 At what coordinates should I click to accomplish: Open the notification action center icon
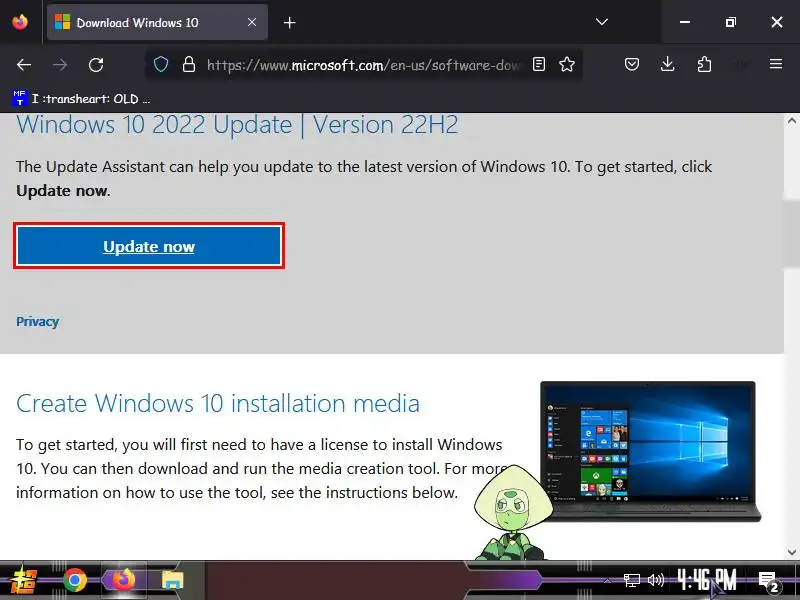[x=768, y=581]
